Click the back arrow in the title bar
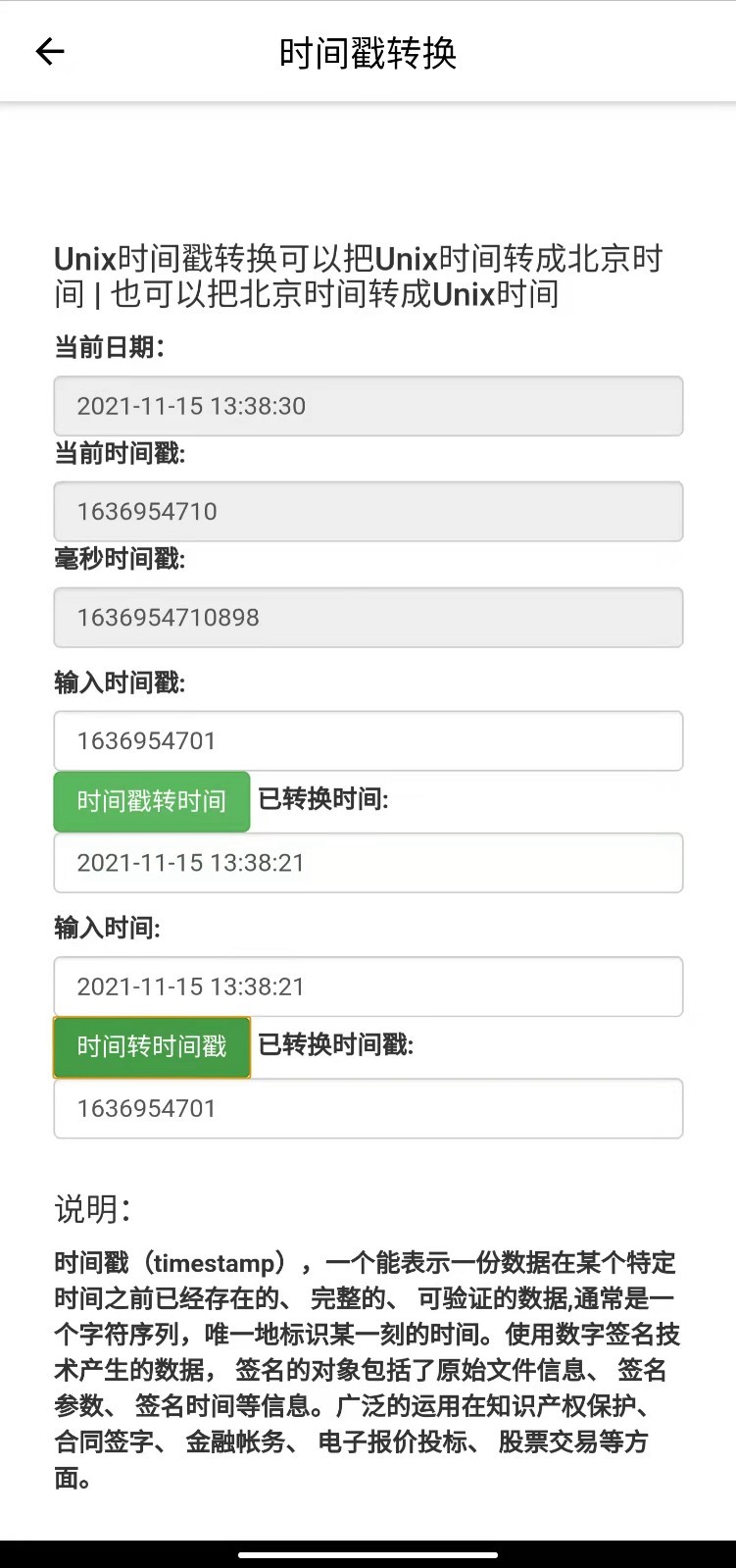736x1568 pixels. tap(49, 51)
